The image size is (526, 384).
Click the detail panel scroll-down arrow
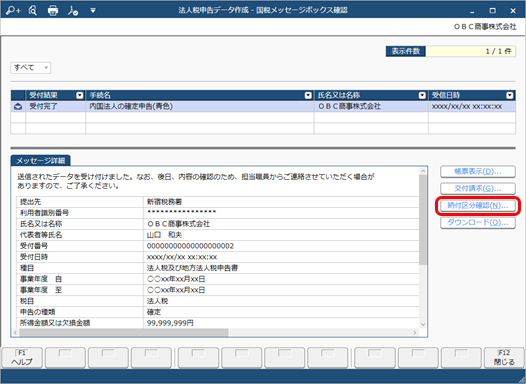point(423,324)
